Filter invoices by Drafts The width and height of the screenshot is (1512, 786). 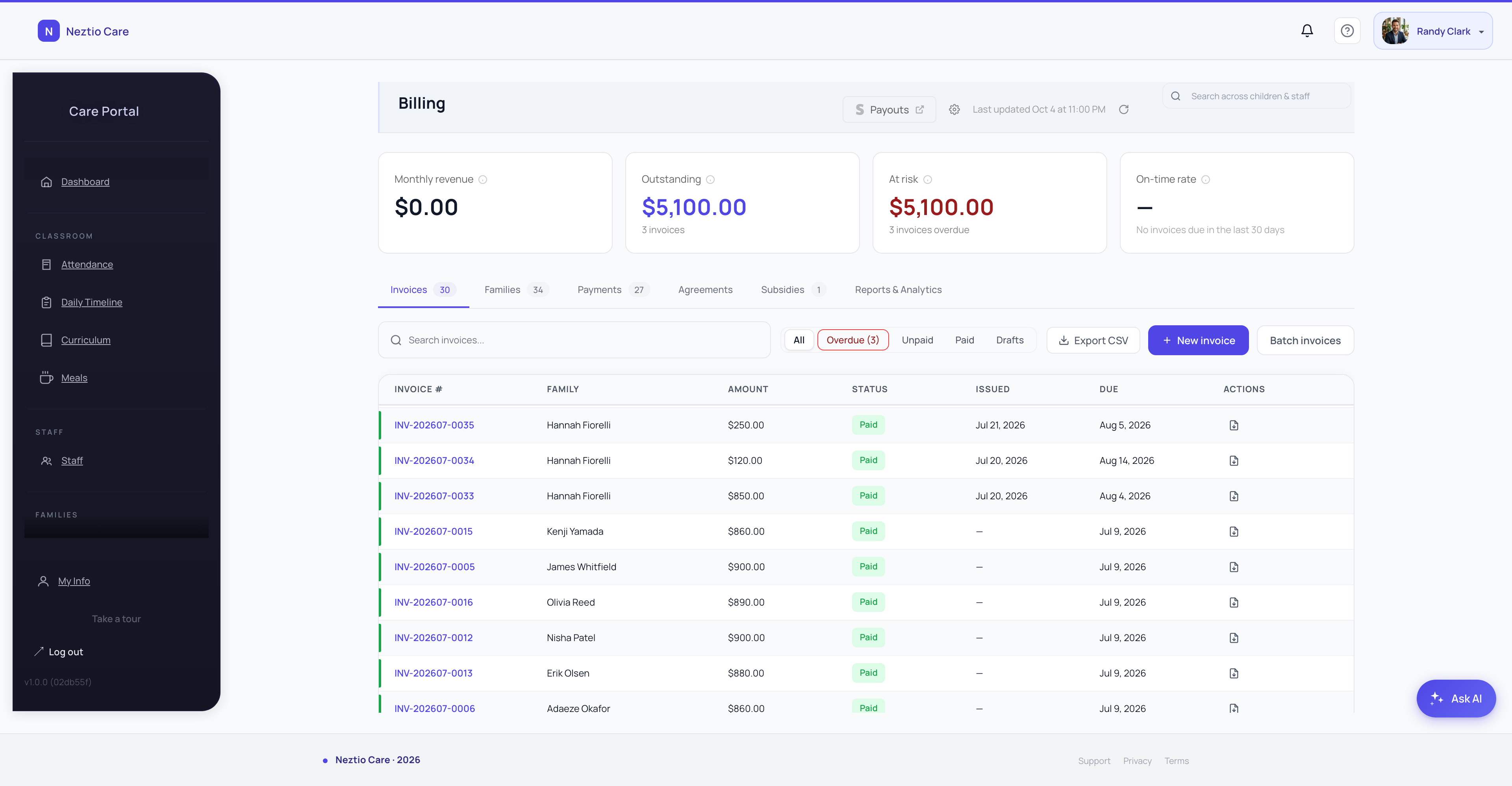pos(1010,341)
